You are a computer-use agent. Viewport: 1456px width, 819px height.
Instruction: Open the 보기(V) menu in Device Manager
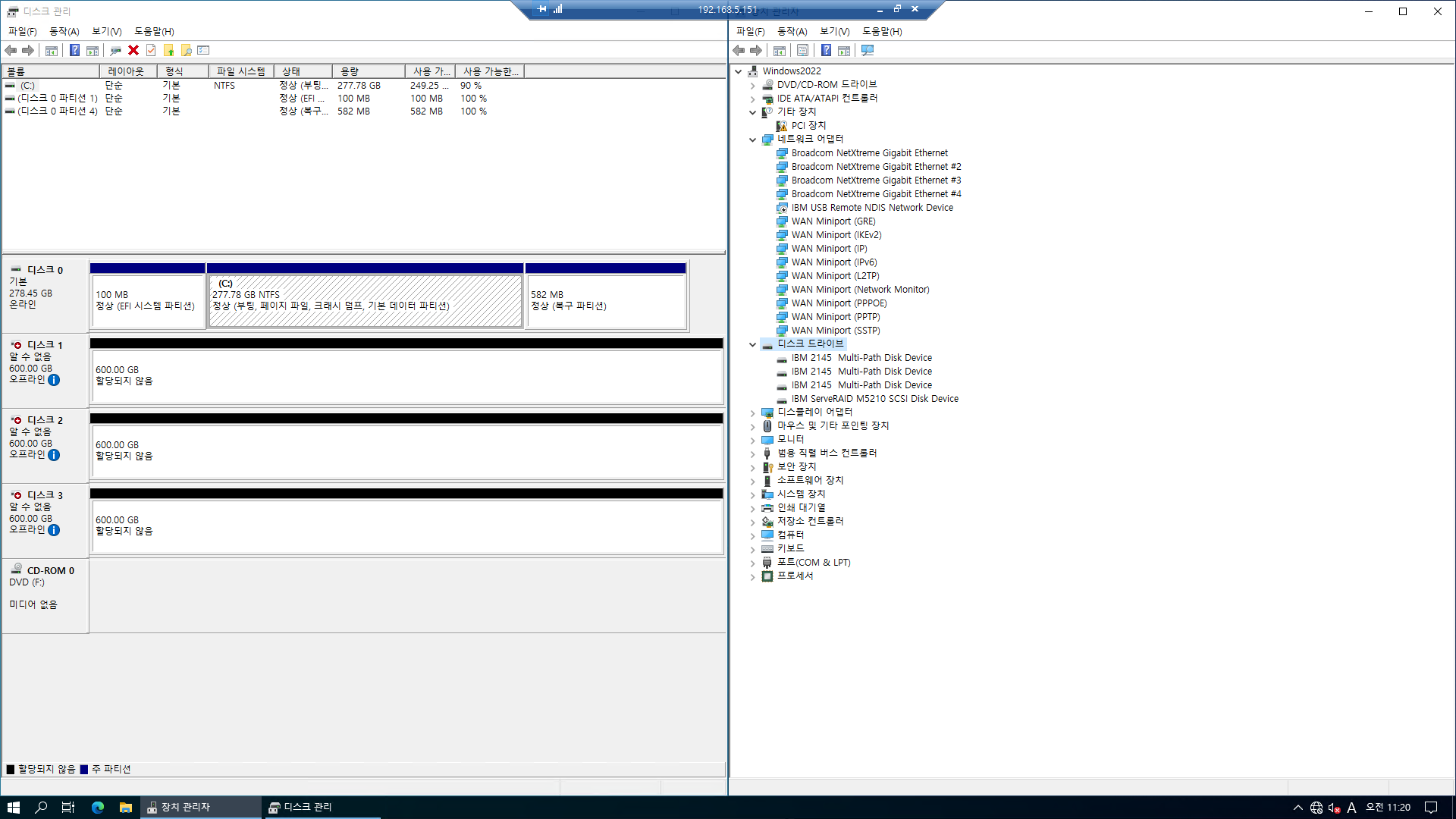point(834,31)
